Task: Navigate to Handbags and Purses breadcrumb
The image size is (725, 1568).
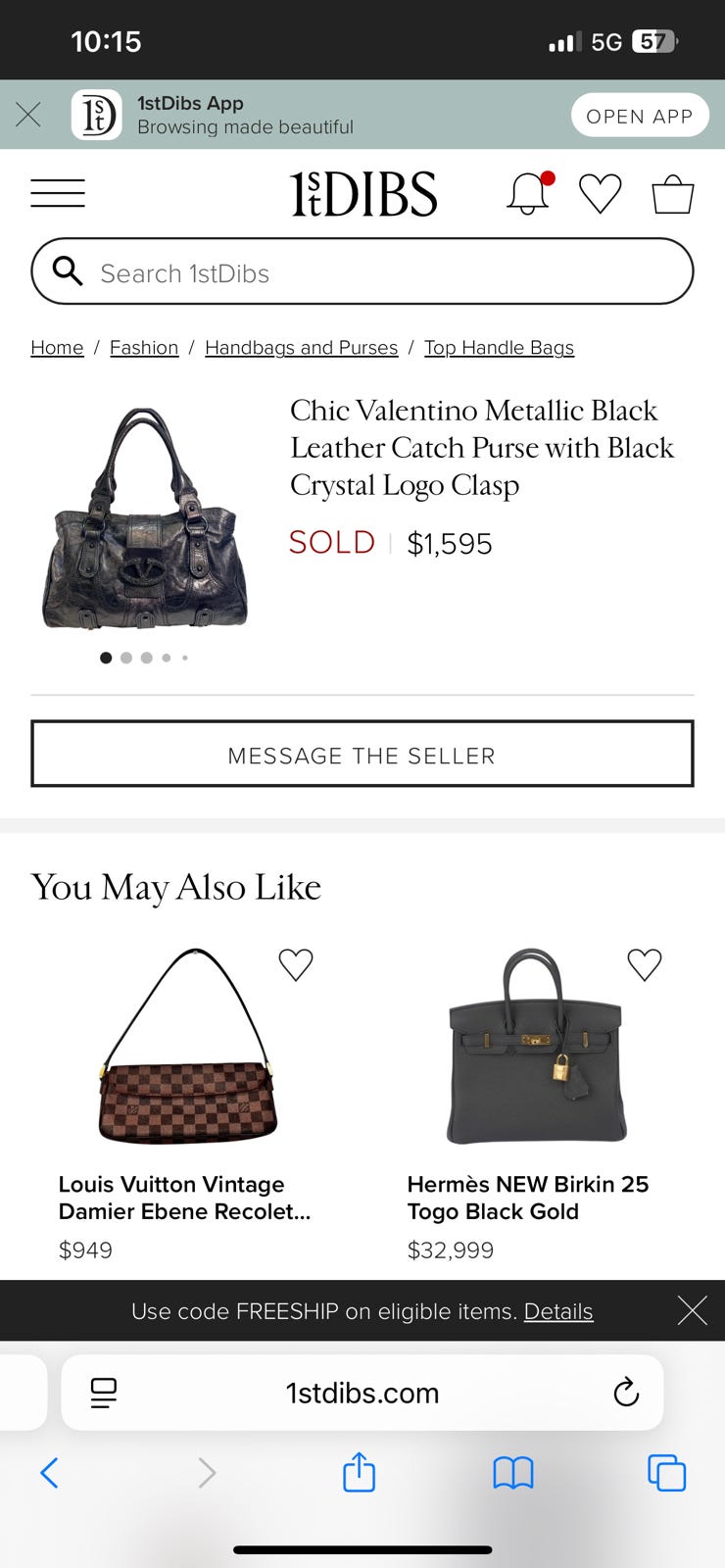Action: coord(301,348)
